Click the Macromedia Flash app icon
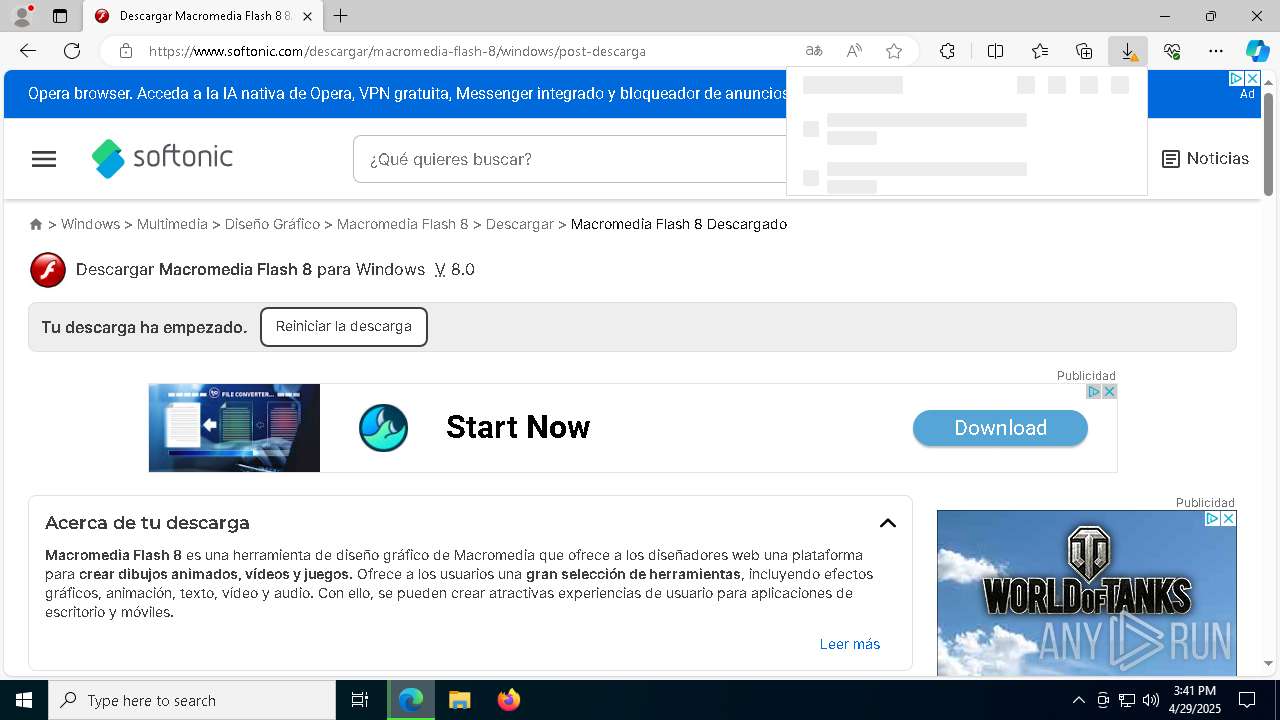The height and width of the screenshot is (720, 1280). tap(48, 270)
